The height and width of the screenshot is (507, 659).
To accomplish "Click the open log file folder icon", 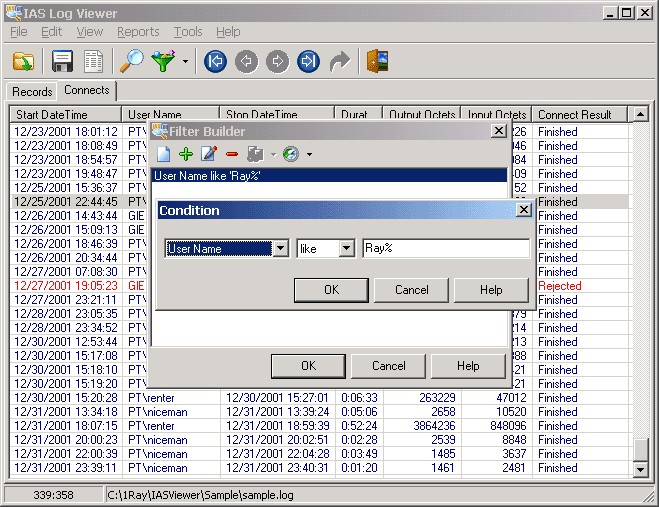I will point(23,62).
